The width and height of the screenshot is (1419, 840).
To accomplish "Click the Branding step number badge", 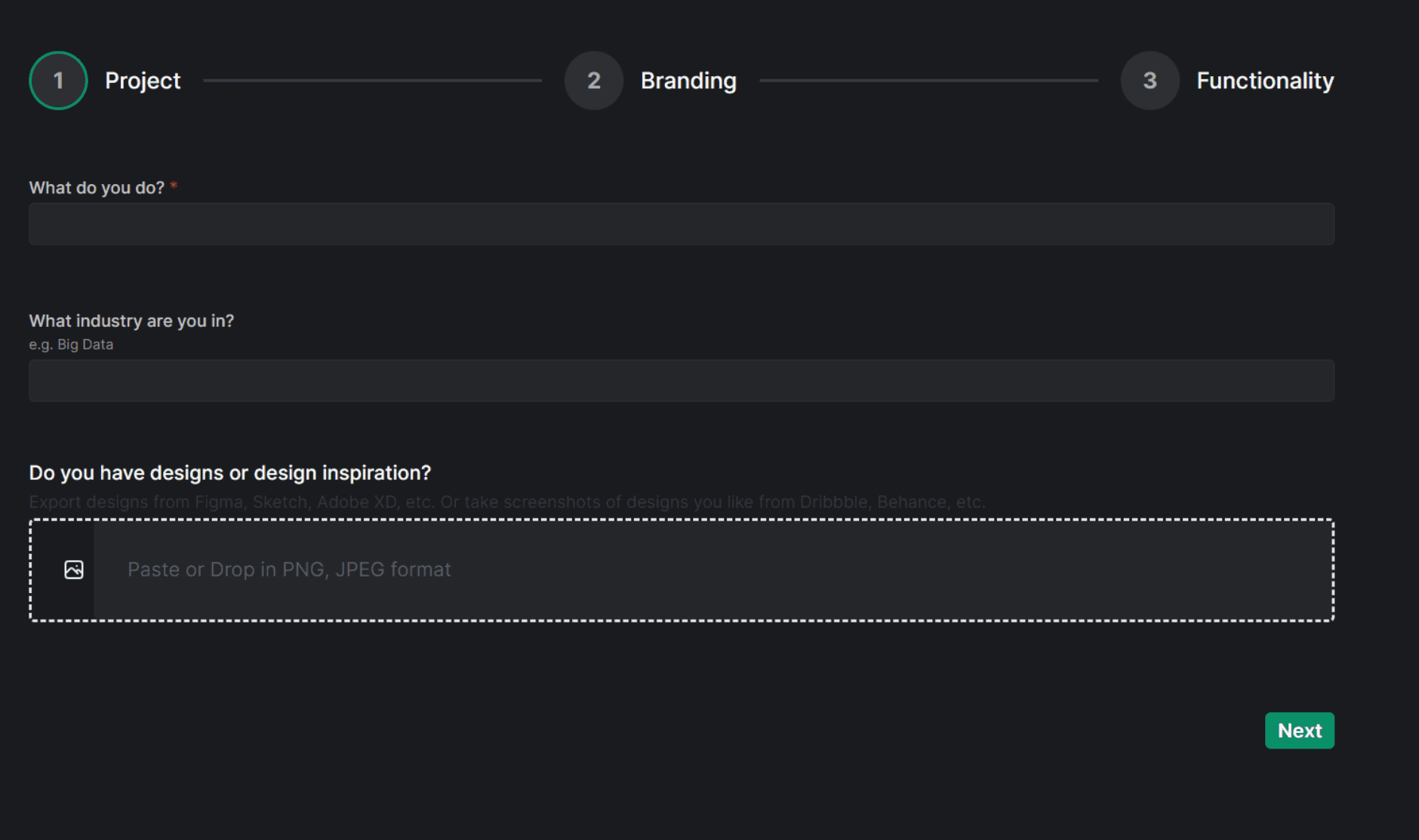I will point(593,80).
